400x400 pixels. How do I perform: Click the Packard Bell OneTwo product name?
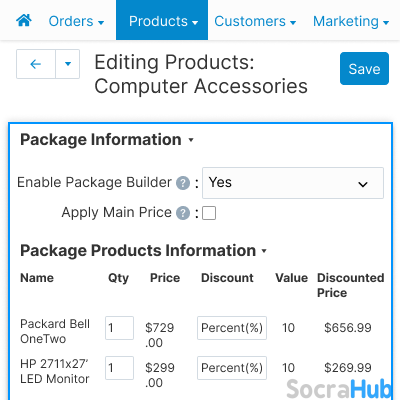[55, 331]
